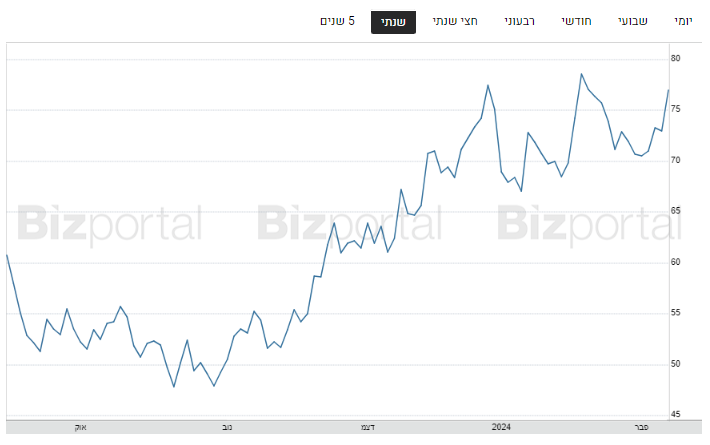
Task: Click the 60 value on price axis
Action: [x=676, y=262]
